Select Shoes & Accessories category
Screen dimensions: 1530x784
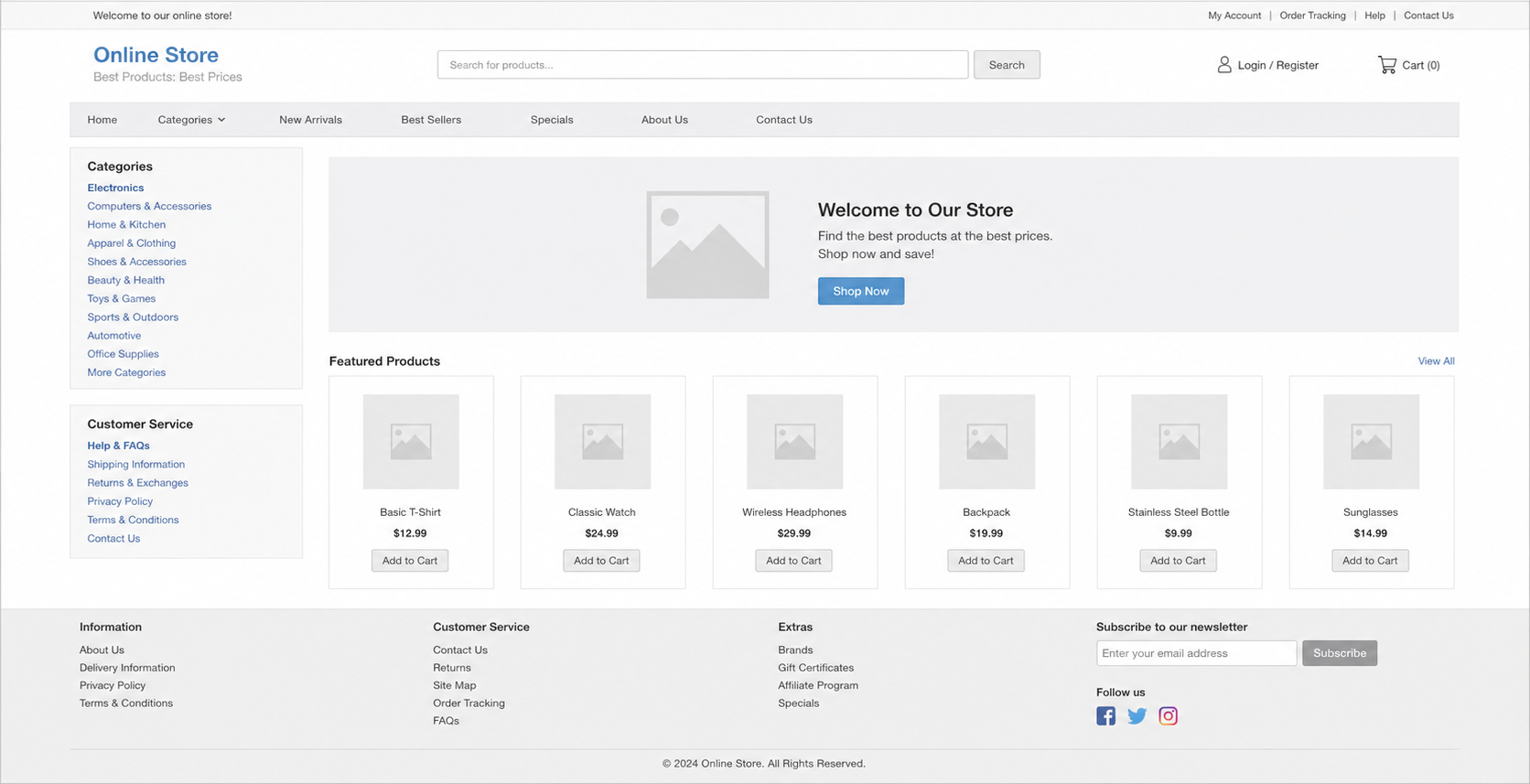point(136,262)
